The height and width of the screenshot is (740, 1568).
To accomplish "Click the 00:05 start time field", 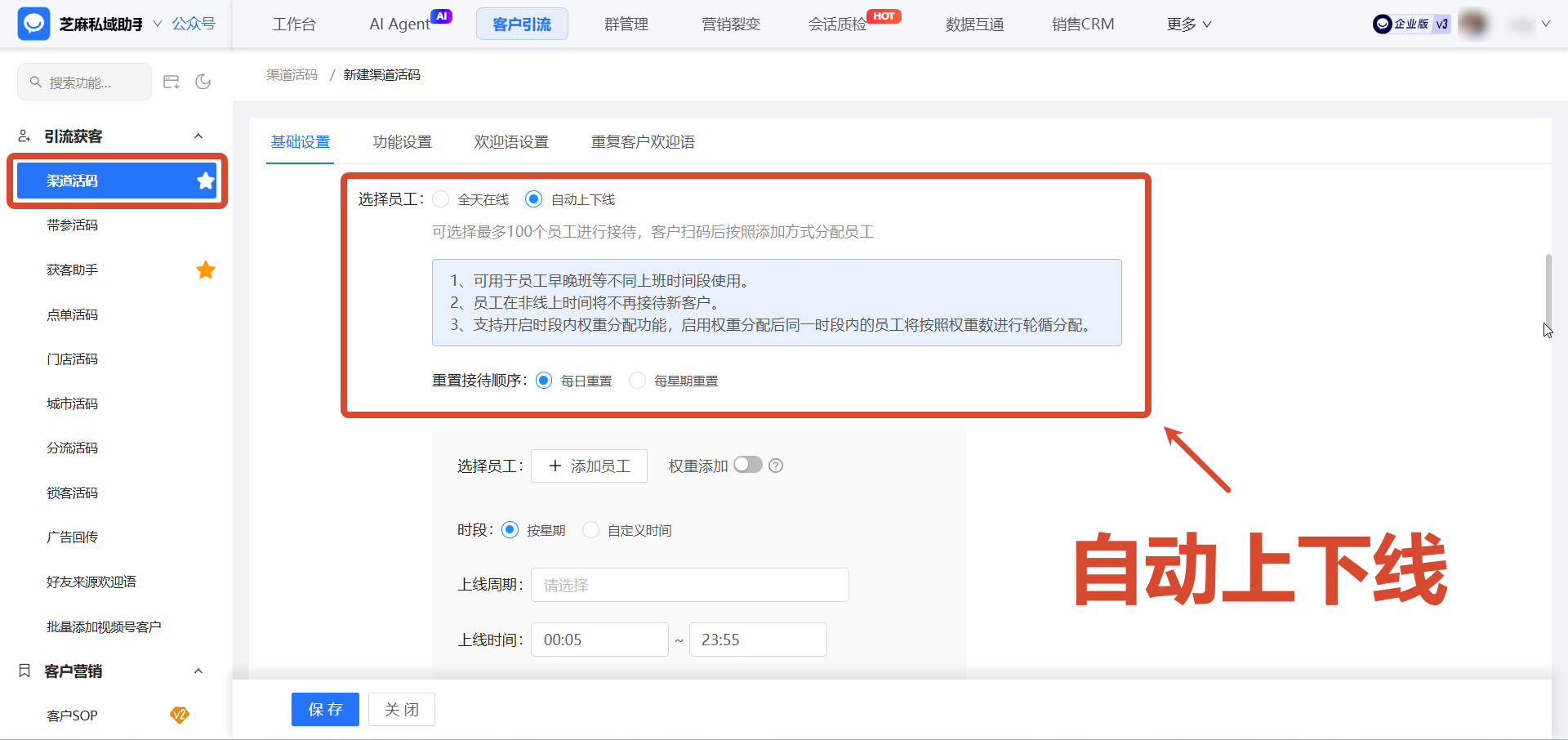I will click(x=599, y=640).
